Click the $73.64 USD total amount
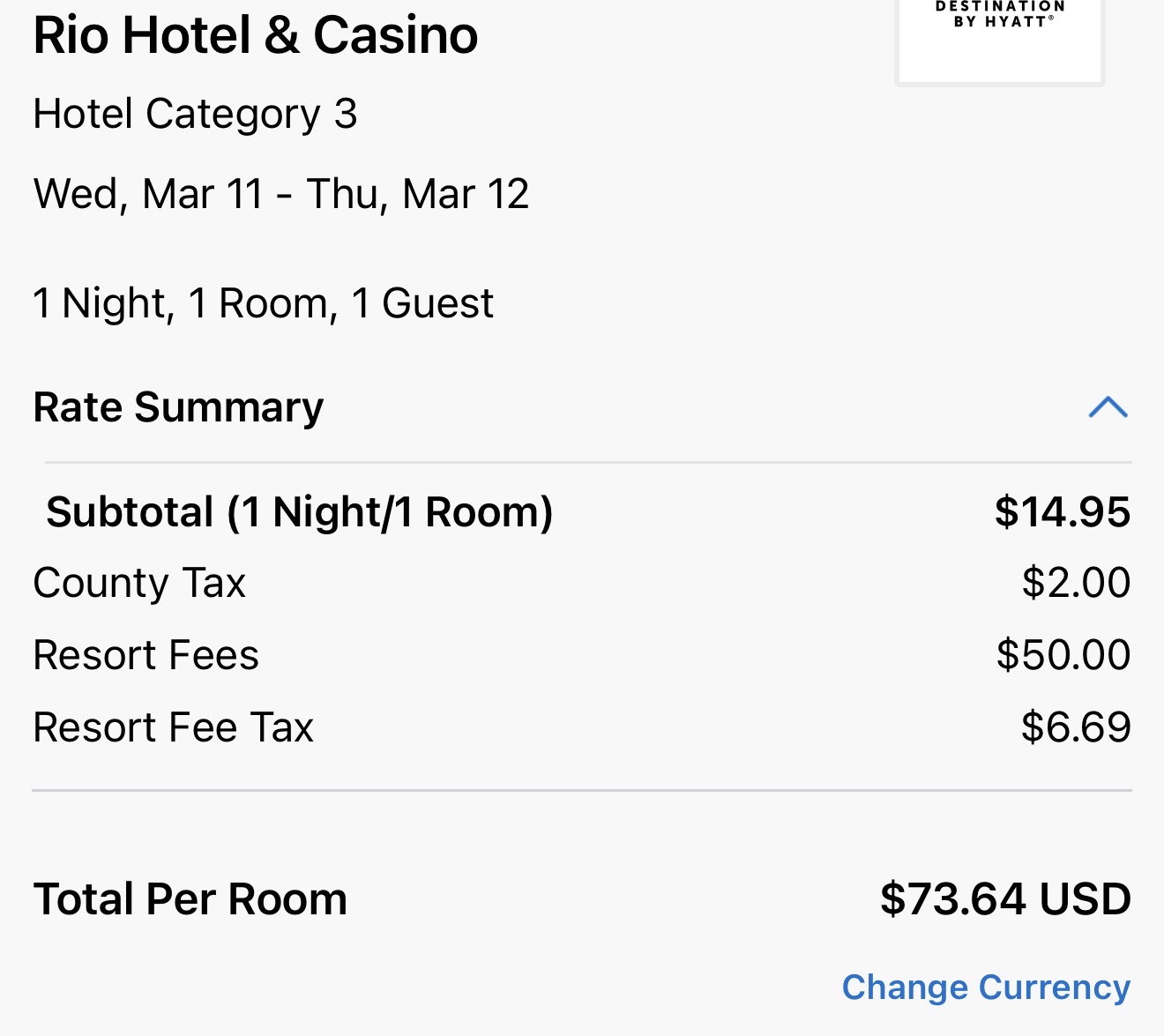The width and height of the screenshot is (1164, 1036). click(x=1004, y=899)
